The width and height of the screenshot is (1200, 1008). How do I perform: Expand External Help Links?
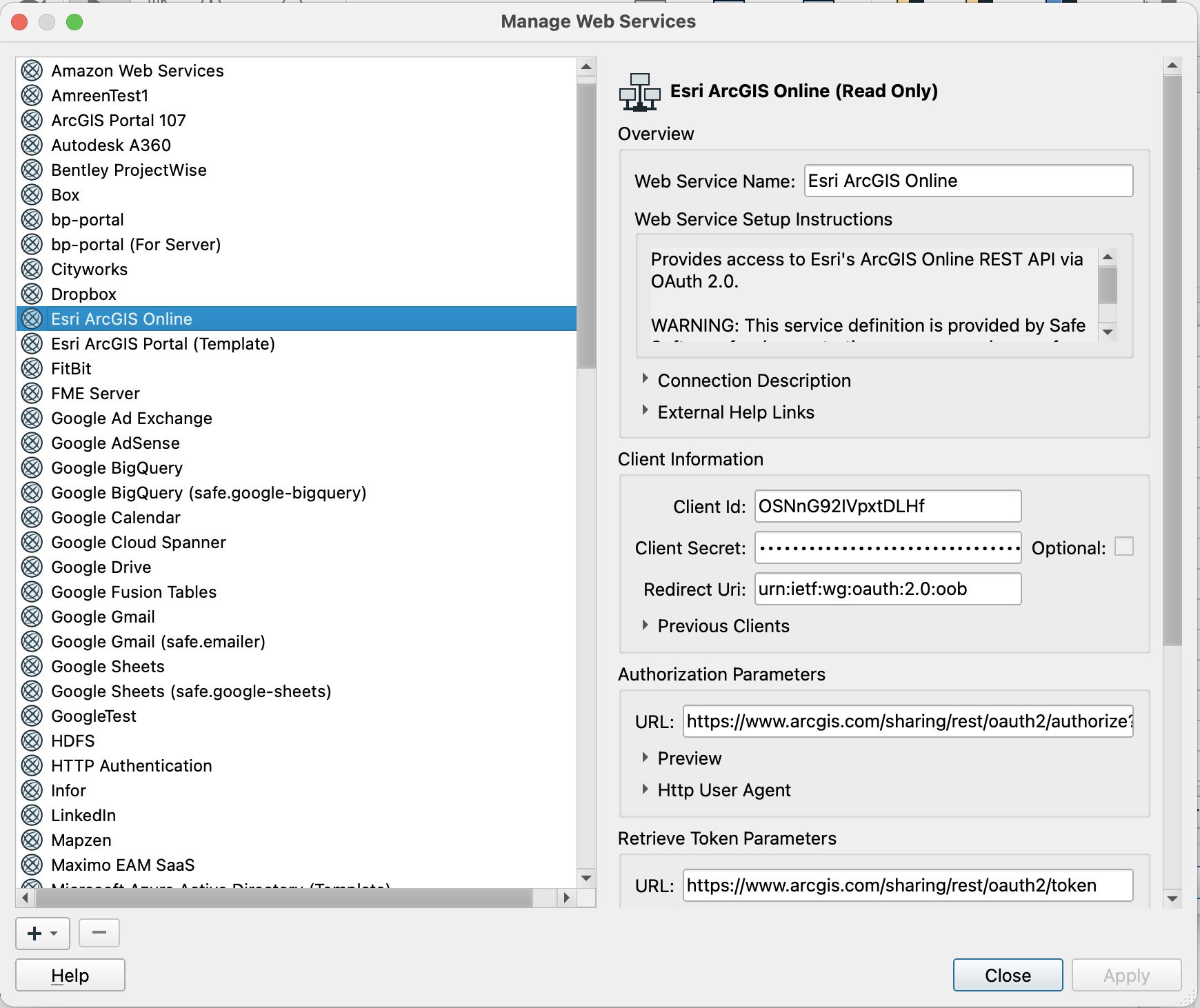click(x=645, y=410)
